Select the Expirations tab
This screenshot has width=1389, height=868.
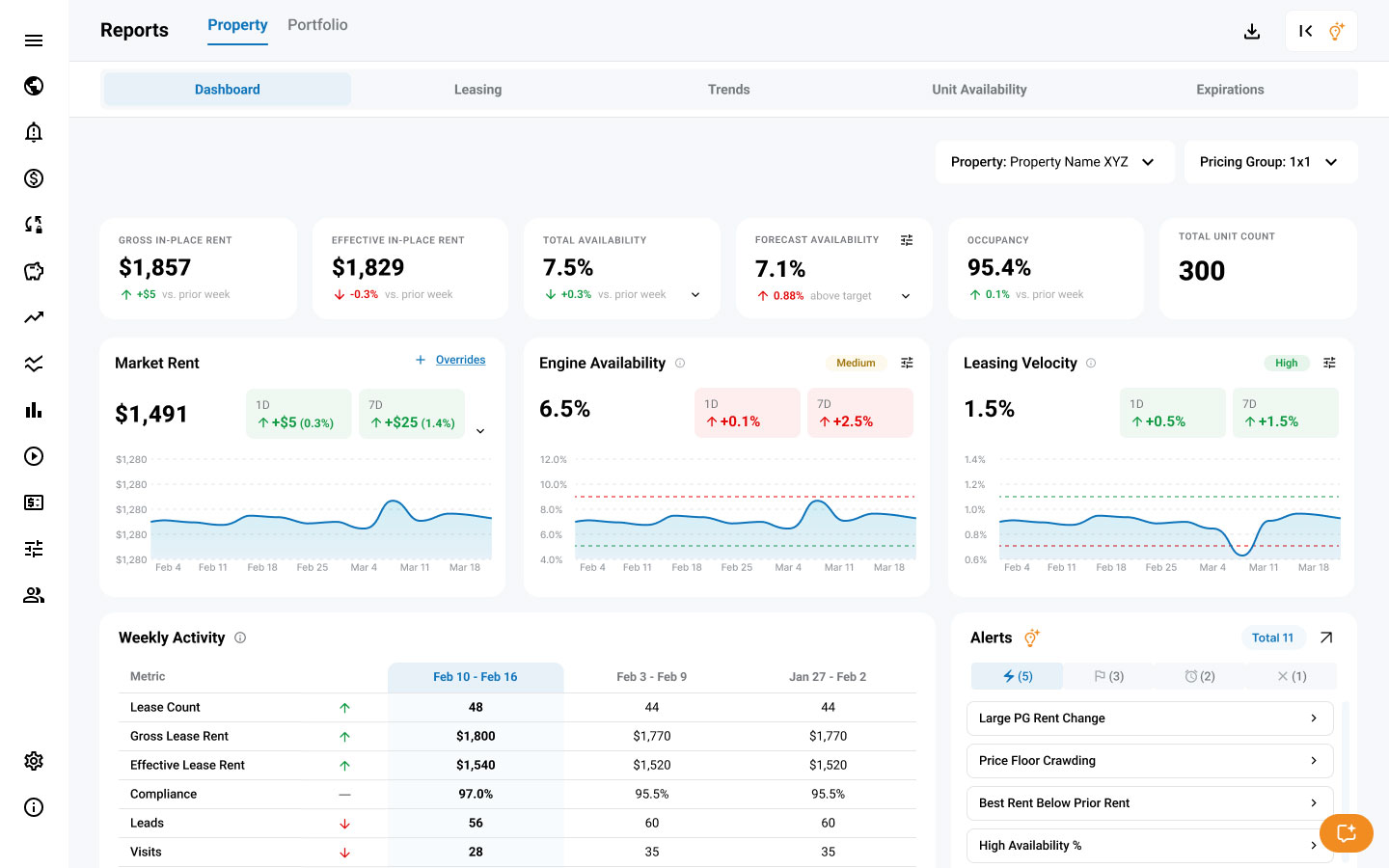pos(1230,90)
